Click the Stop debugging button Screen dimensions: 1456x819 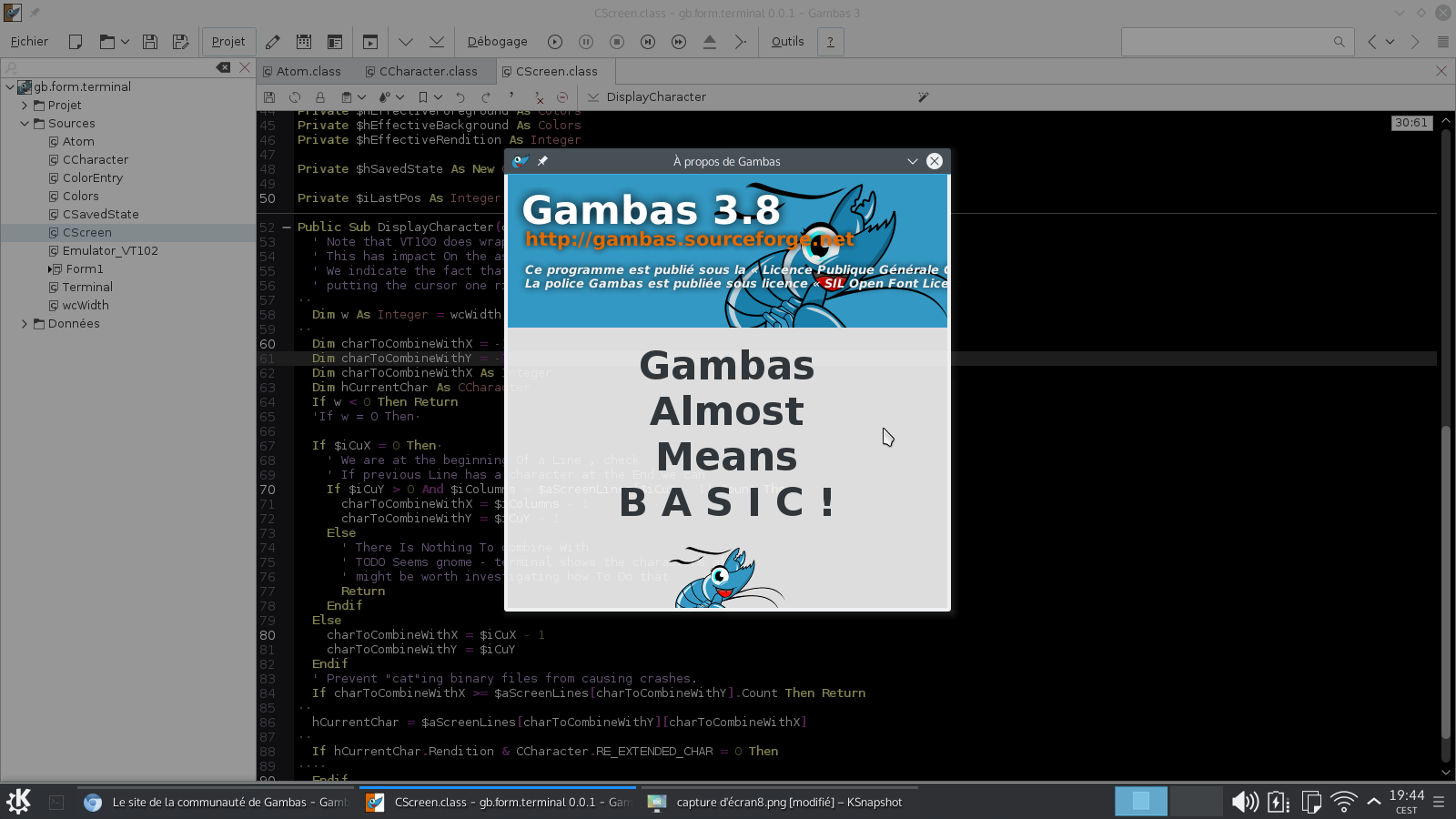coord(617,42)
